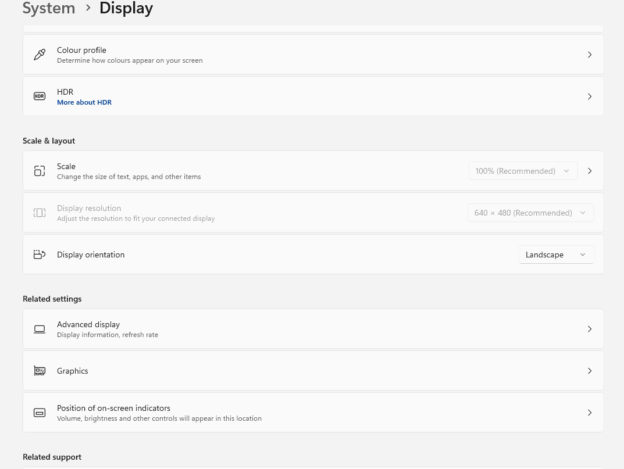Click the Scale resize icon
The image size is (624, 469).
point(39,171)
